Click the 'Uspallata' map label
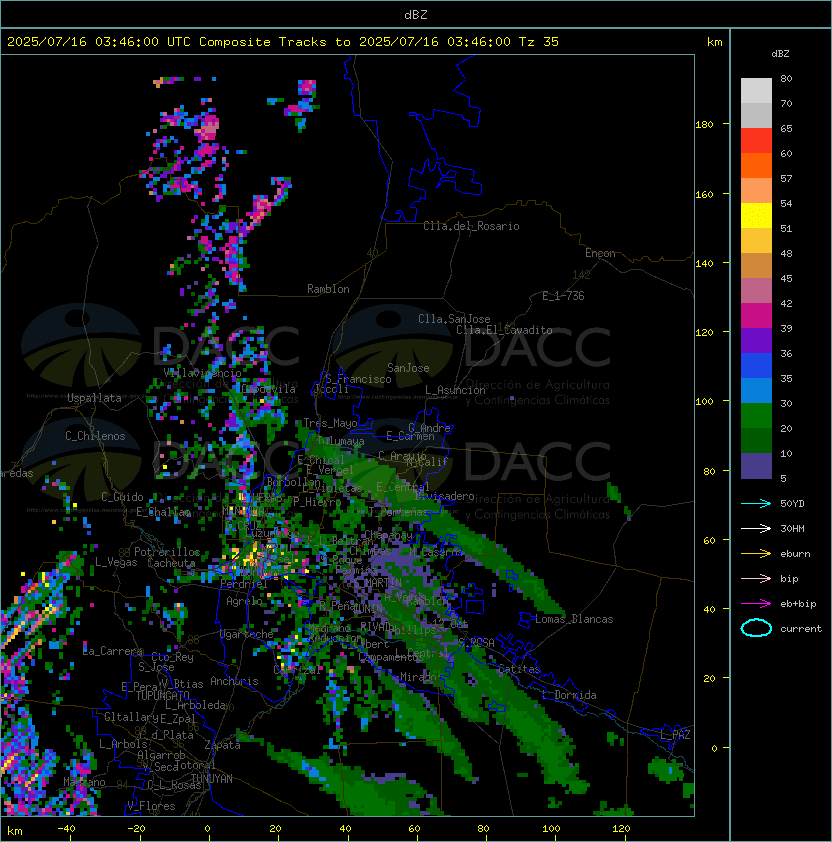Viewport: 832px width, 842px height. [94, 398]
